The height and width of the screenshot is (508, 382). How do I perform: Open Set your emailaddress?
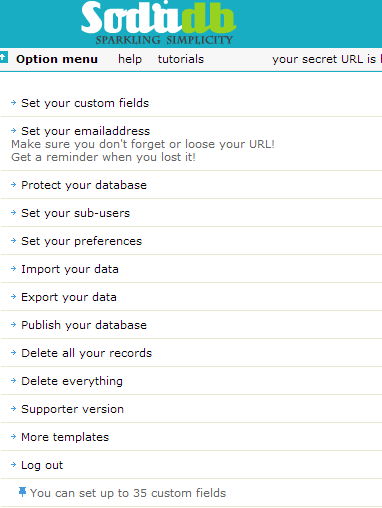point(86,131)
